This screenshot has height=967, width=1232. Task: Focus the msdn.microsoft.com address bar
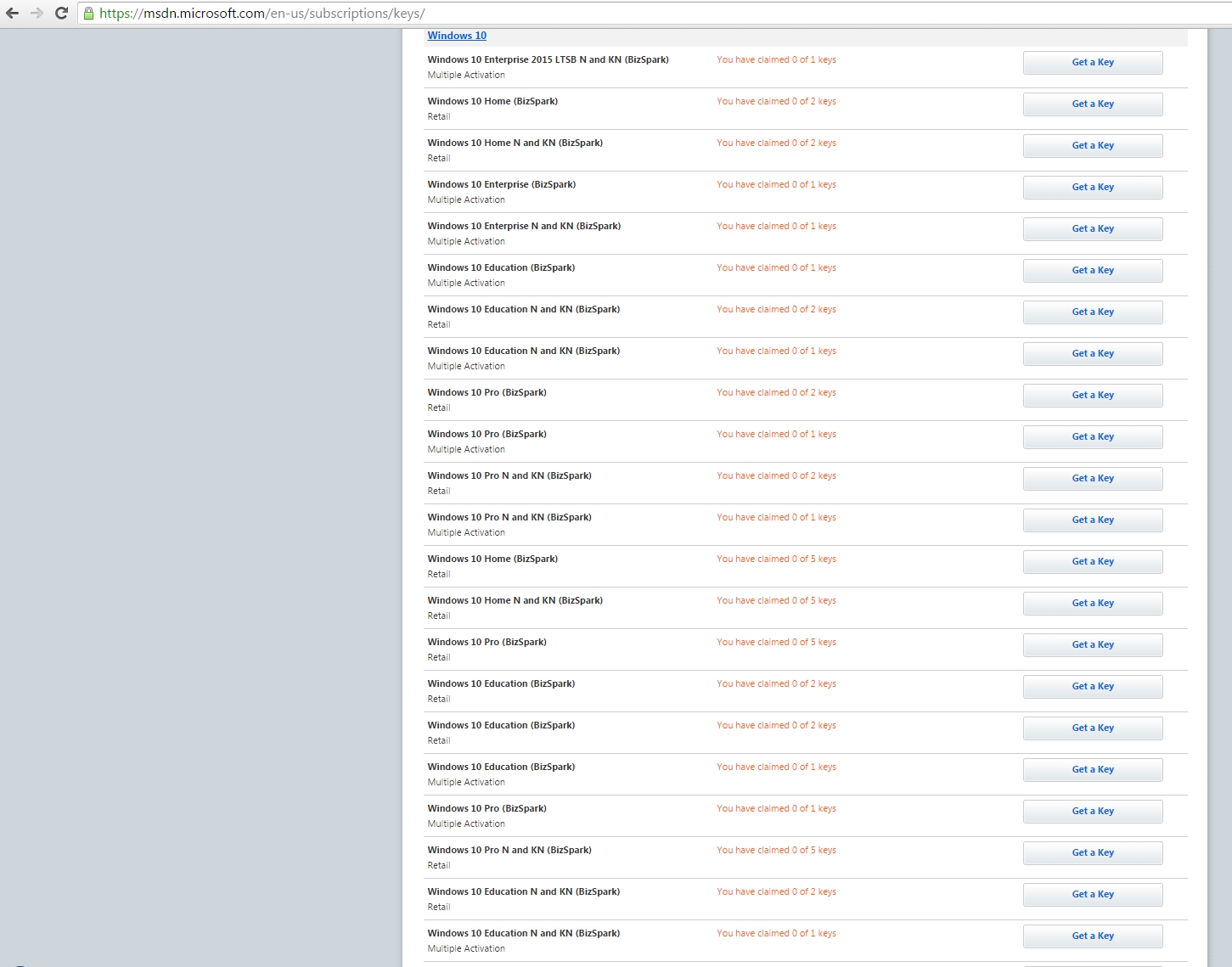pos(654,13)
